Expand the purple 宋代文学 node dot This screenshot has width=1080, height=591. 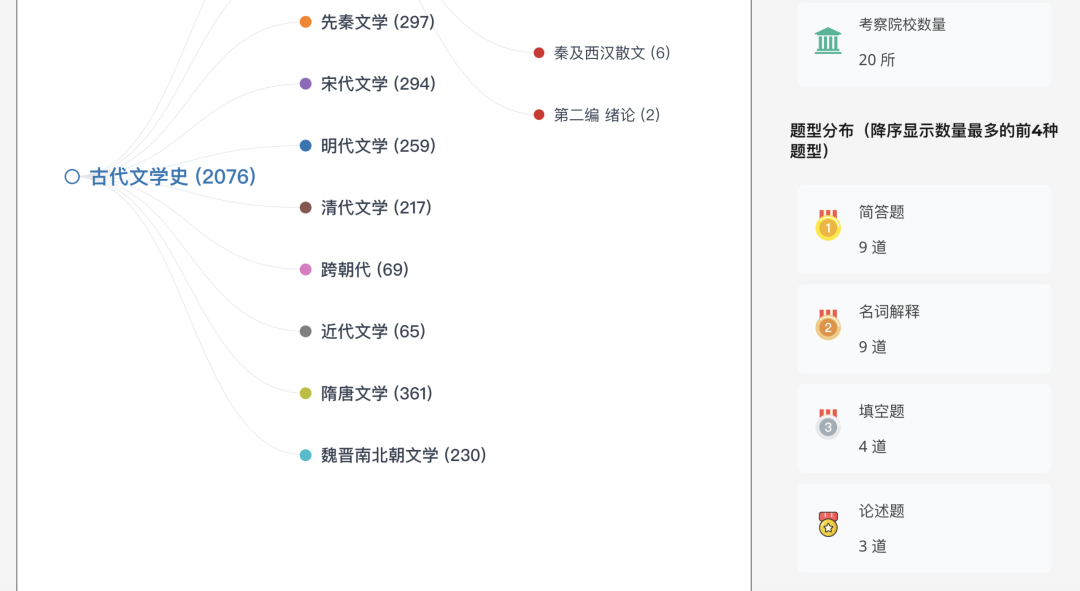click(306, 84)
